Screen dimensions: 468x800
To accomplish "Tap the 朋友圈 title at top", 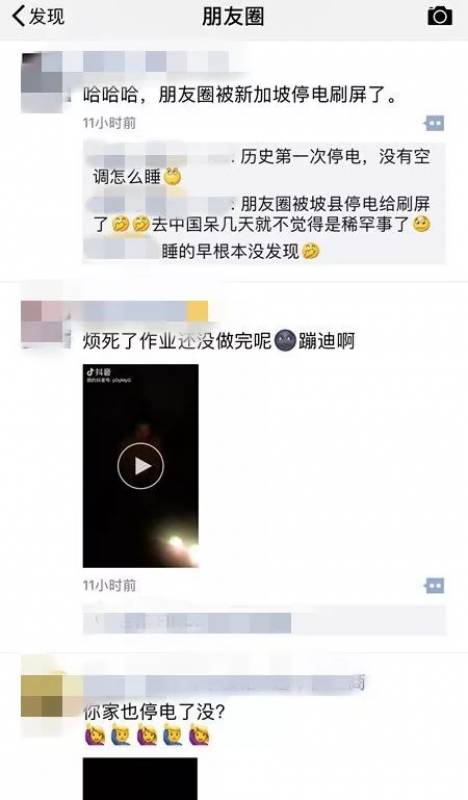I will [233, 16].
